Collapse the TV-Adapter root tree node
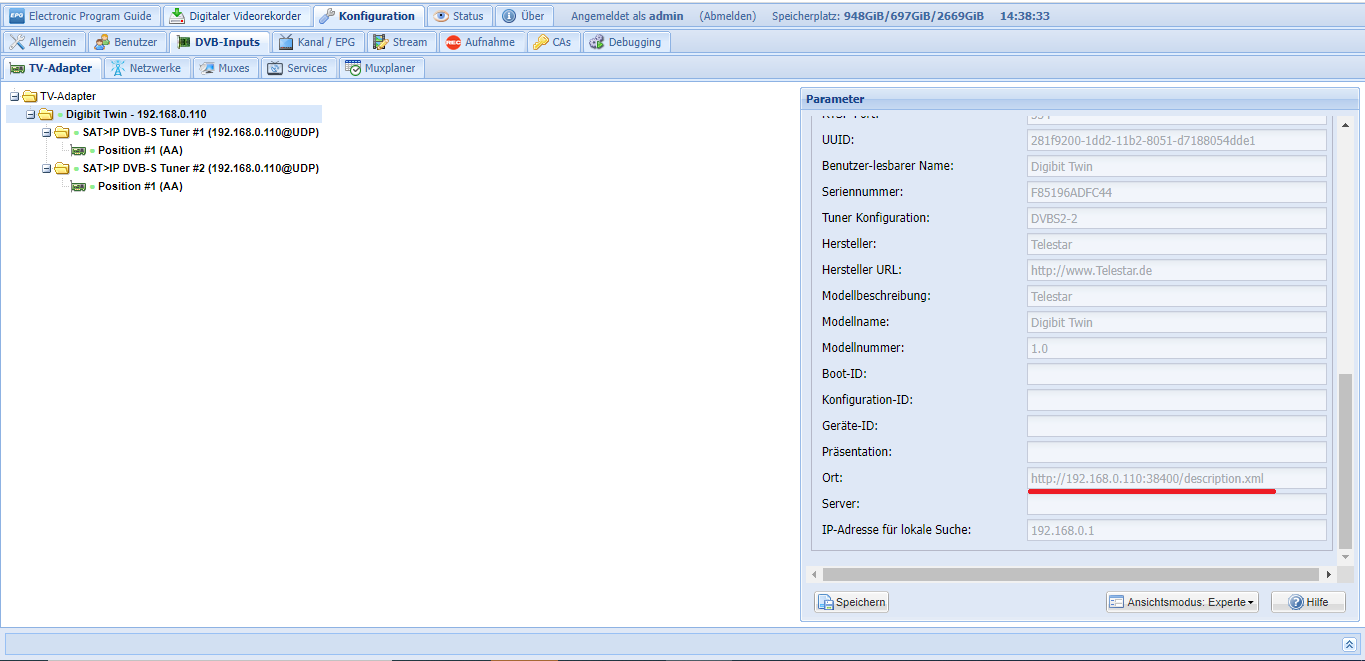Viewport: 1365px width, 661px height. point(15,96)
